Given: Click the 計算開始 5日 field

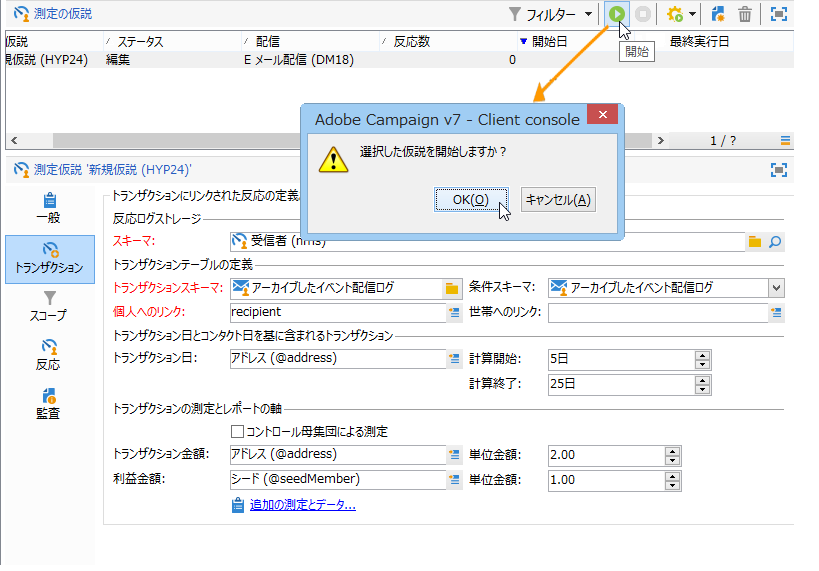Looking at the screenshot, I should pyautogui.click(x=622, y=359).
